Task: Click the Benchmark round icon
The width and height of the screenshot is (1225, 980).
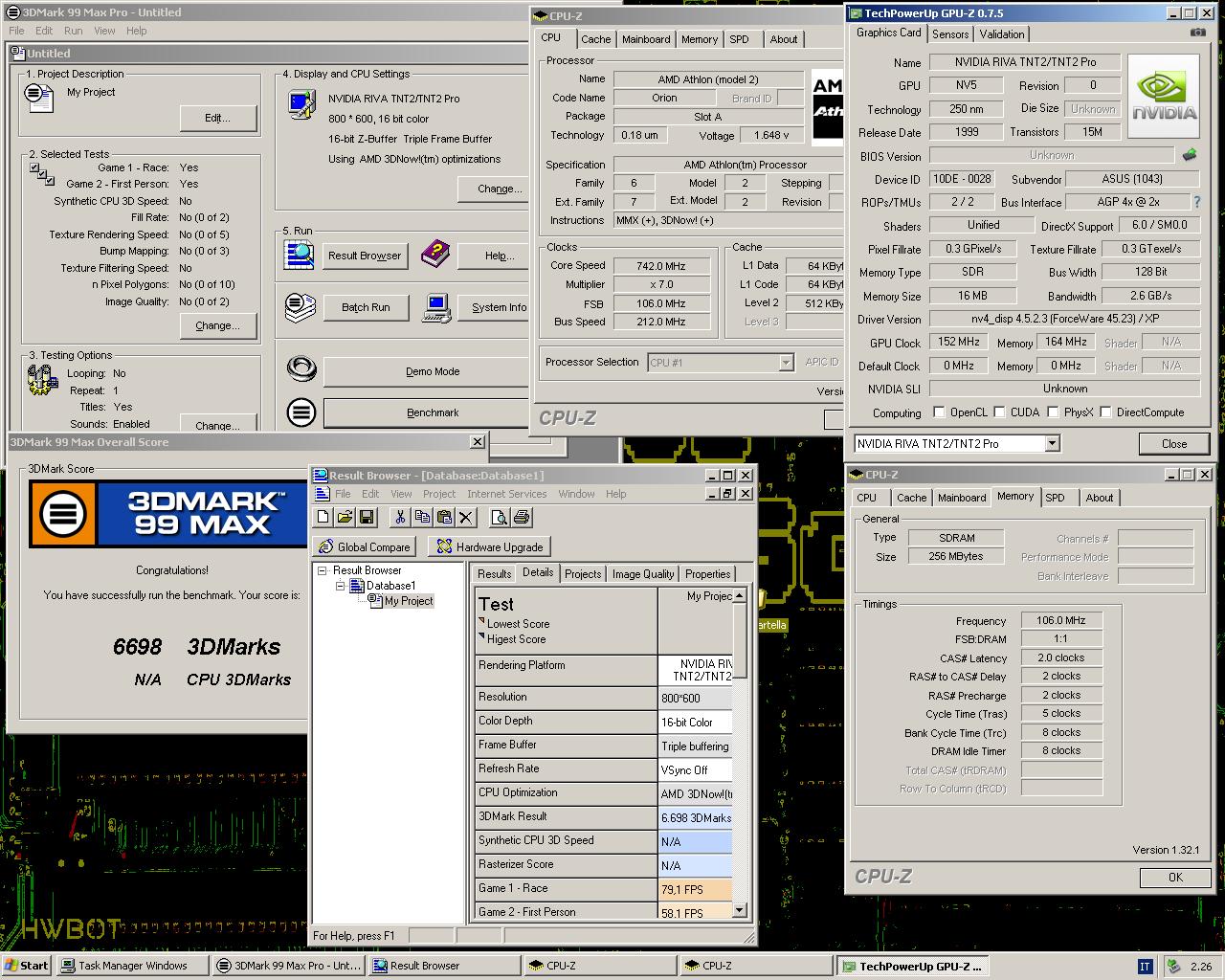Action: click(x=301, y=412)
